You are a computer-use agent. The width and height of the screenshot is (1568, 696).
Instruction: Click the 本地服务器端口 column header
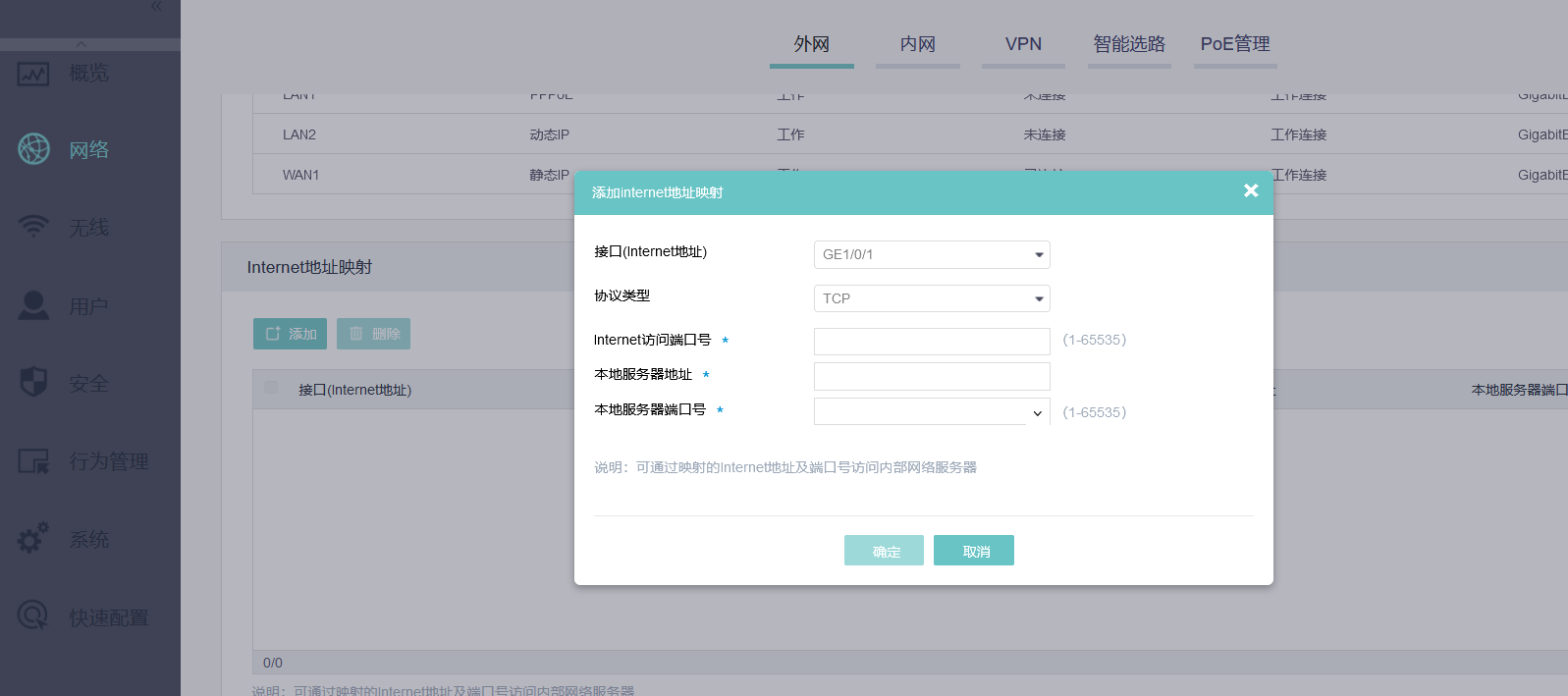point(1519,390)
